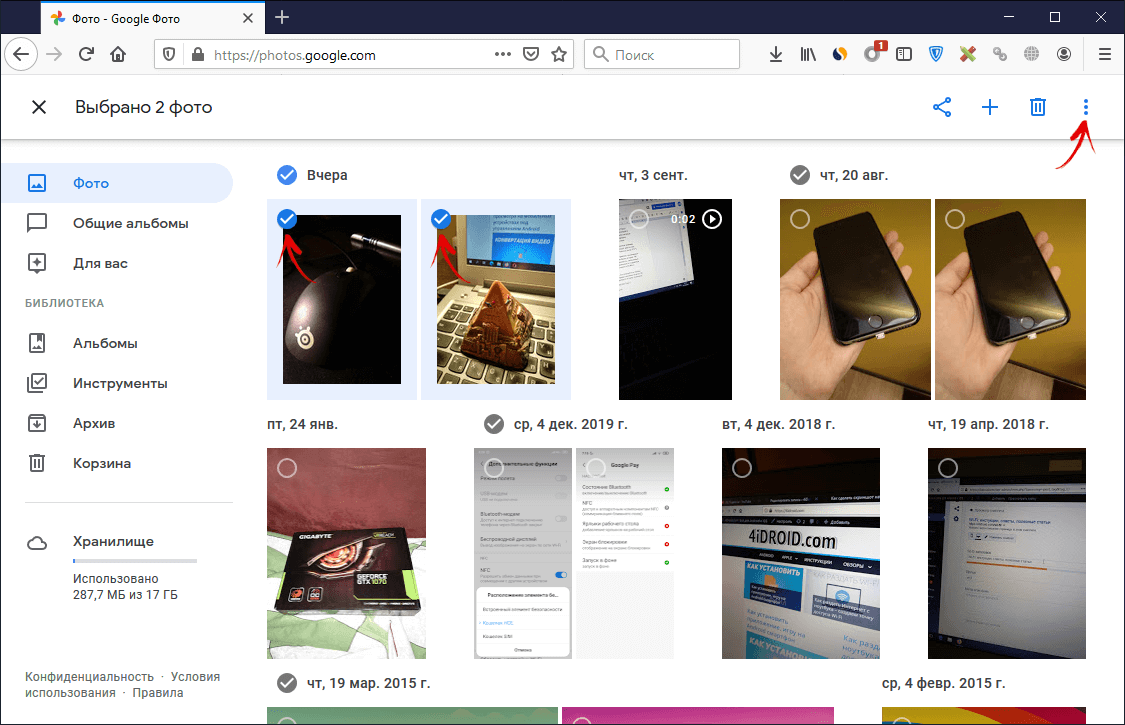
Task: Deselect the pyramid photo checkmark
Action: click(x=441, y=219)
